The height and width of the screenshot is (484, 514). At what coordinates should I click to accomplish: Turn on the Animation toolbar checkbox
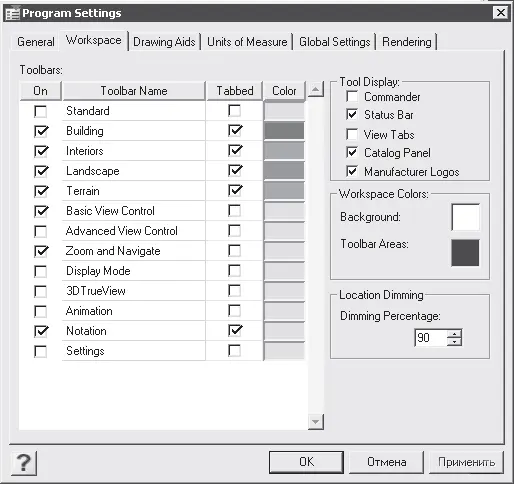41,311
